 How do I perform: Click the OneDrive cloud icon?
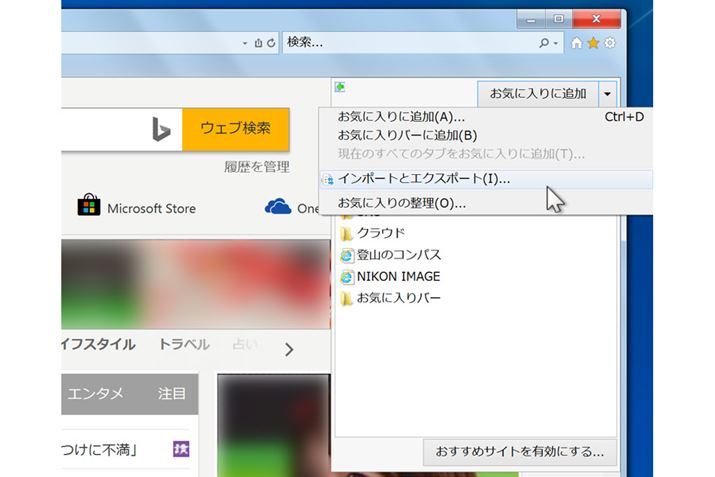(278, 207)
